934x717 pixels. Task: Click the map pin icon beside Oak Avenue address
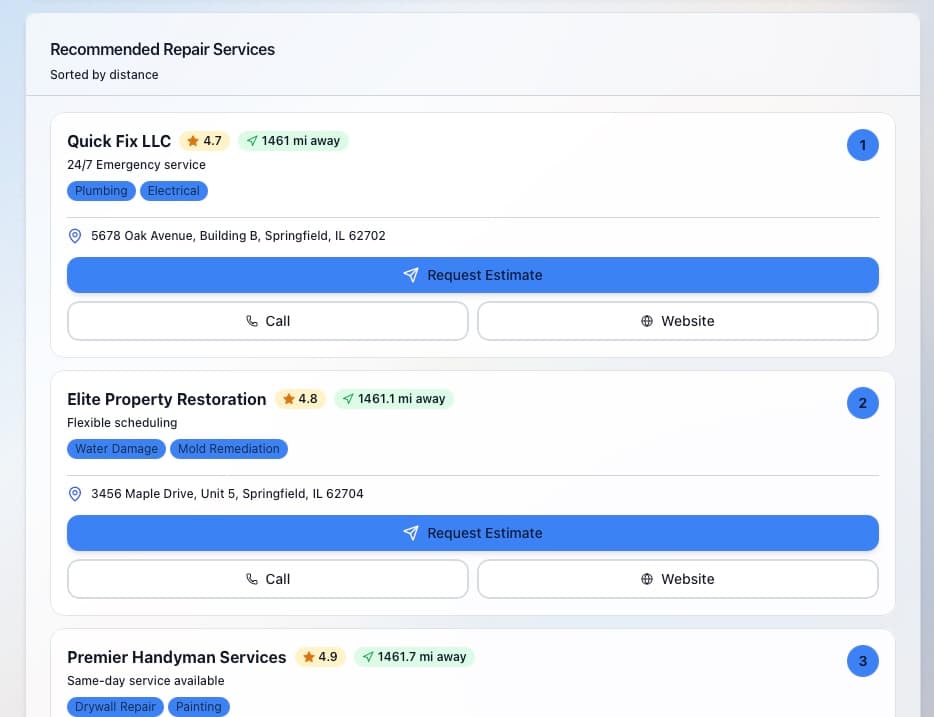pos(75,236)
